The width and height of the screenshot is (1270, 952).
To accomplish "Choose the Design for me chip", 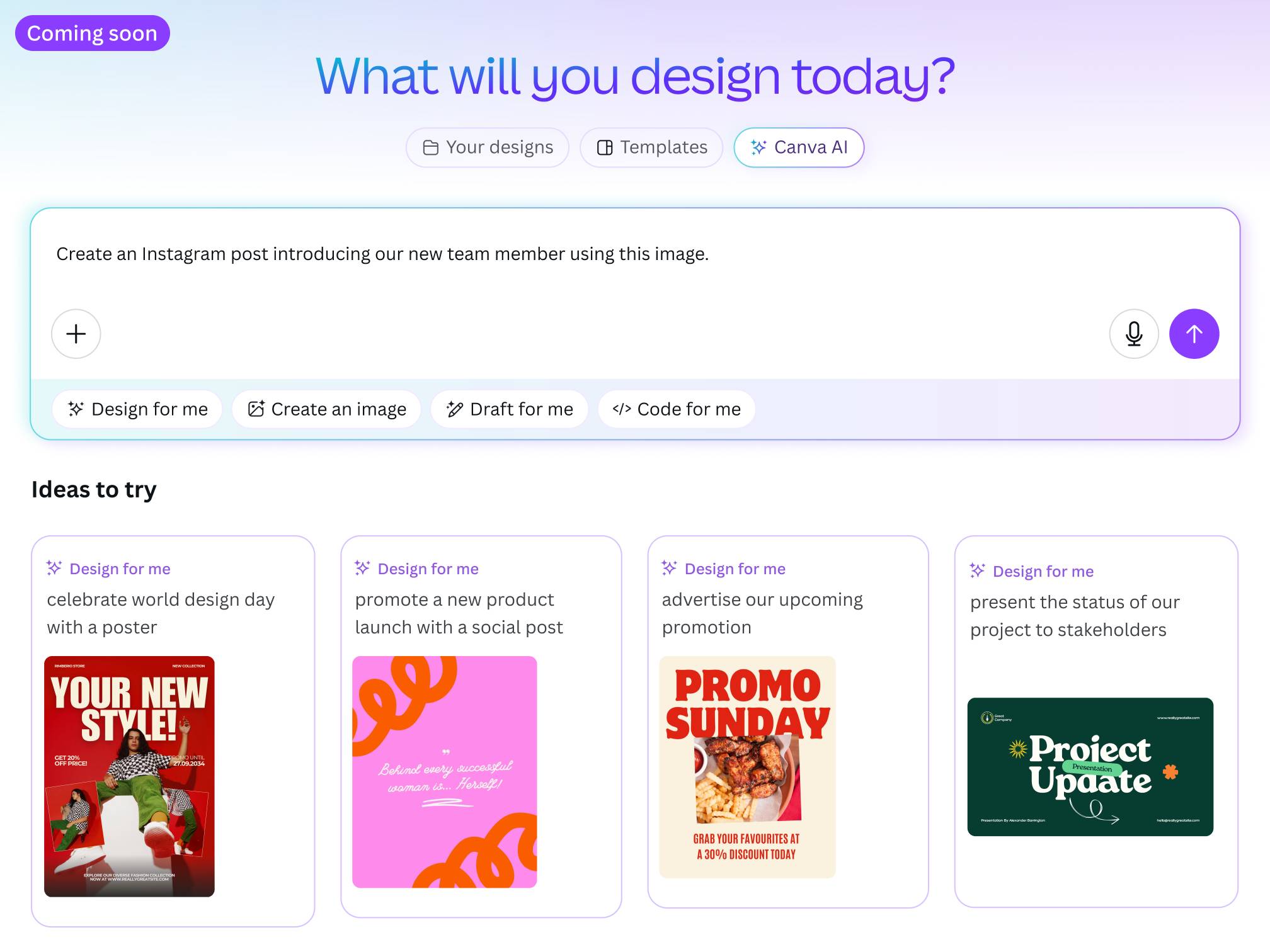I will point(137,409).
